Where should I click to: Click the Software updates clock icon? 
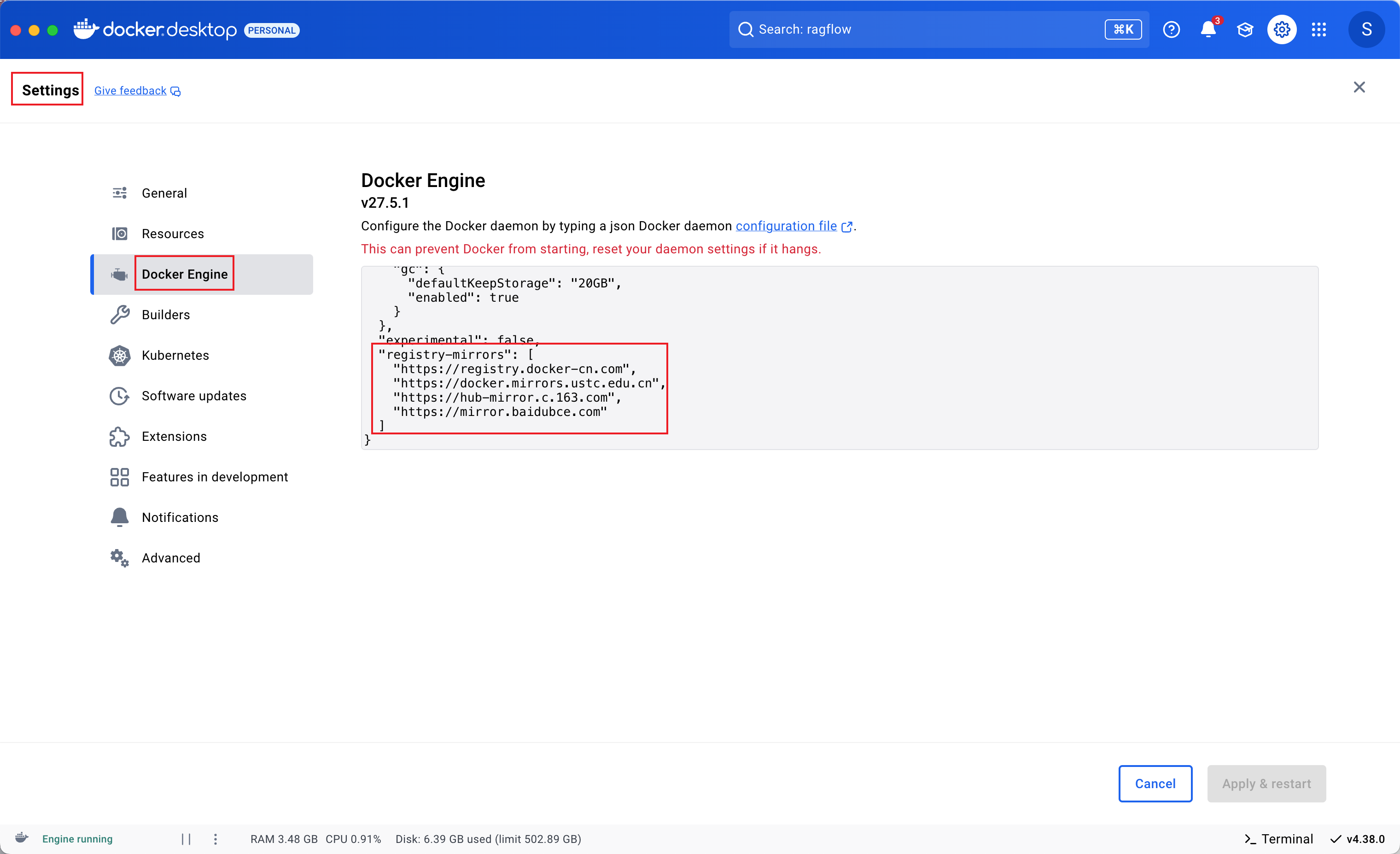[x=120, y=396]
